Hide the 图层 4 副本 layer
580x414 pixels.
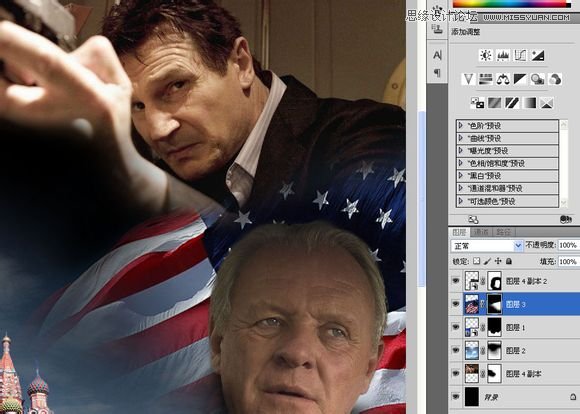[456, 374]
